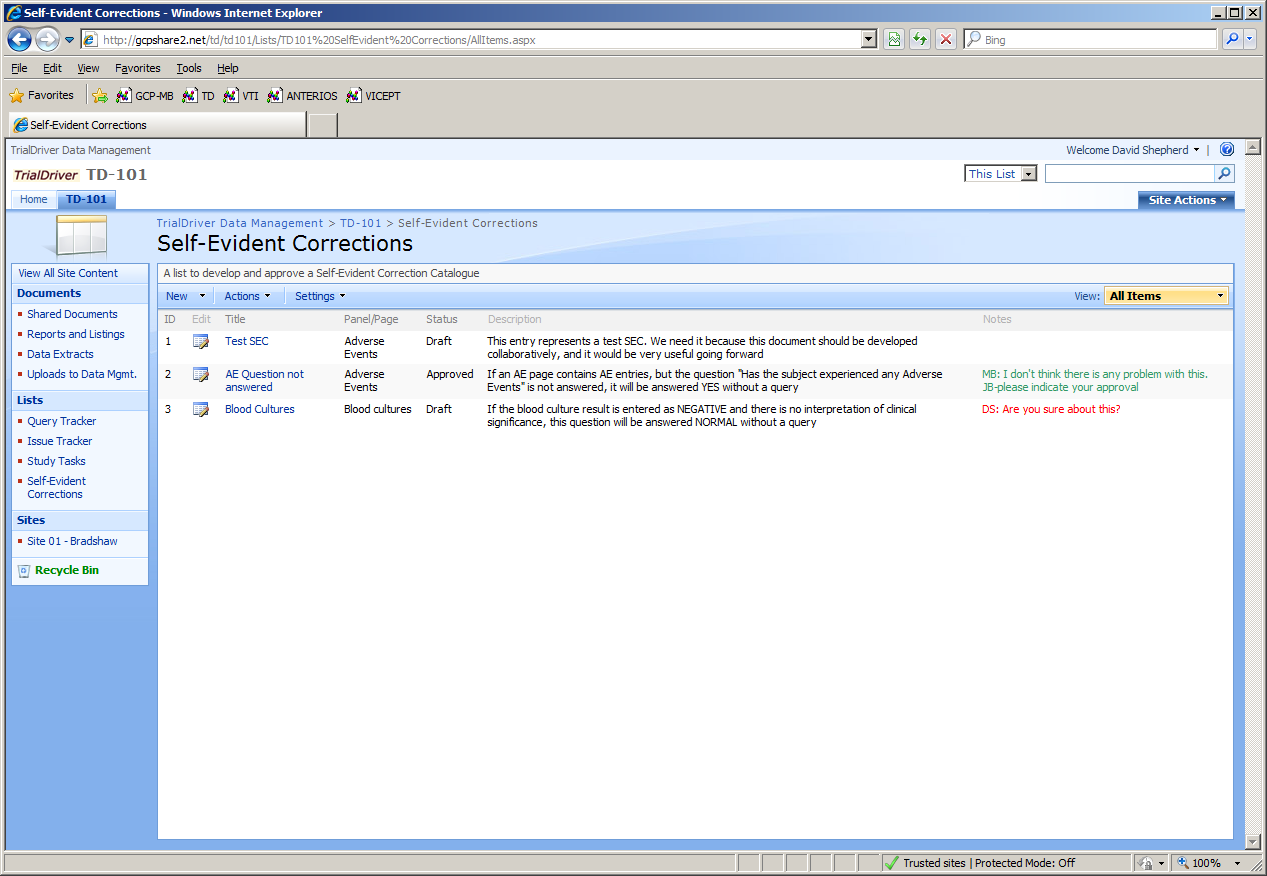Click the site search magnifier button
This screenshot has height=876, width=1267.
point(1224,174)
